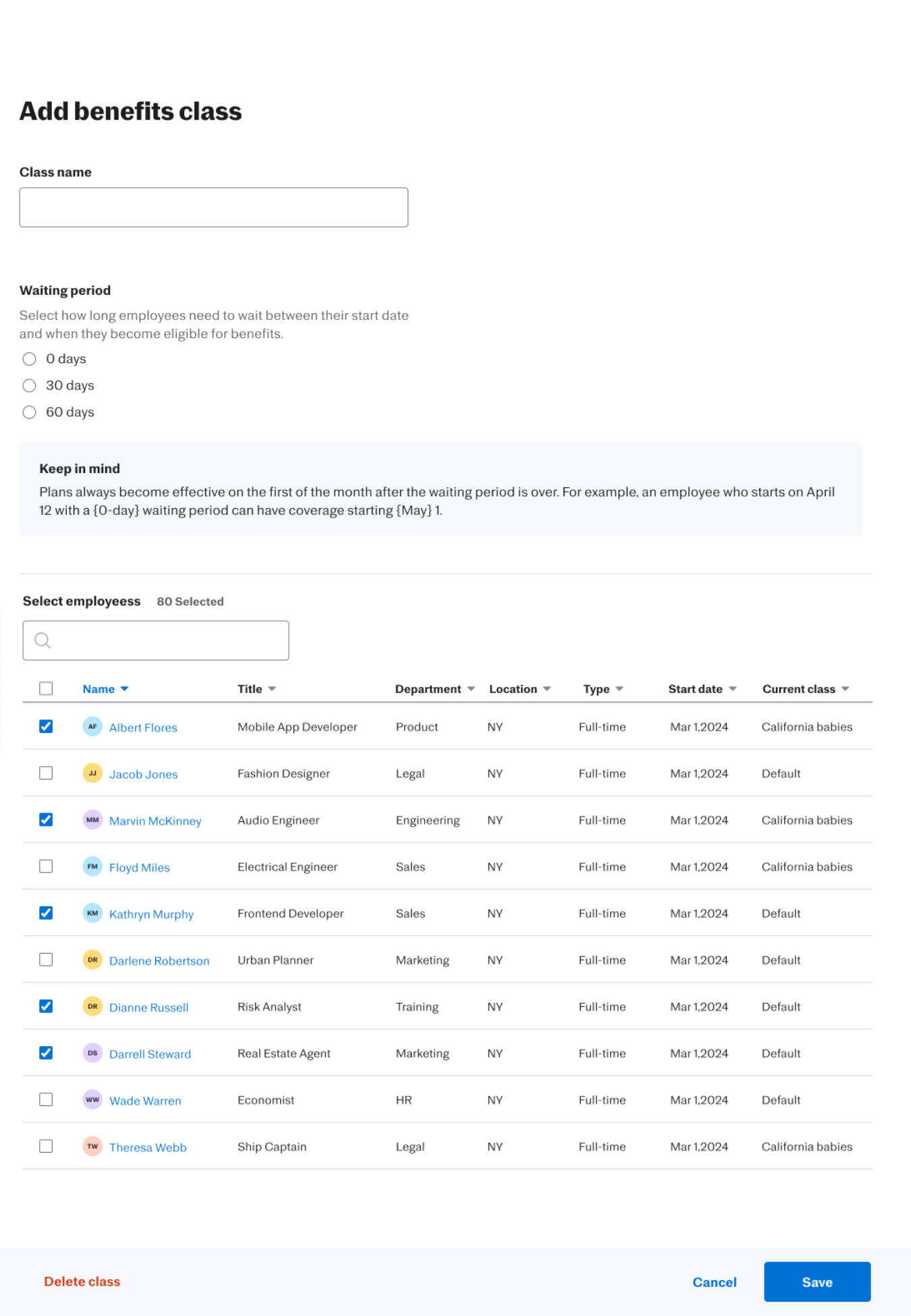Click Floyd Miles's FM avatar
911x1316 pixels.
pyautogui.click(x=92, y=867)
